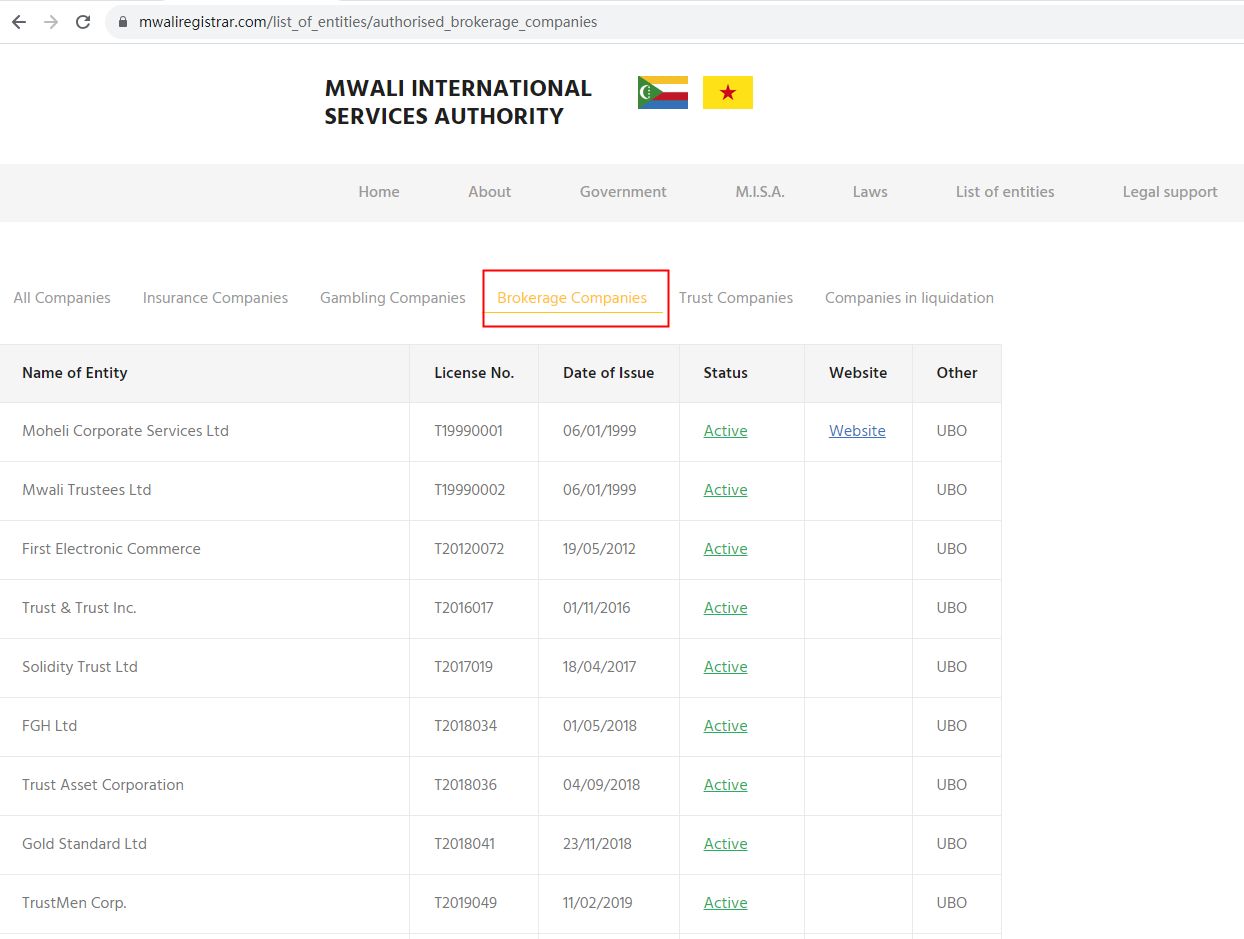Open the Home menu item
The height and width of the screenshot is (939, 1244).
[x=379, y=192]
